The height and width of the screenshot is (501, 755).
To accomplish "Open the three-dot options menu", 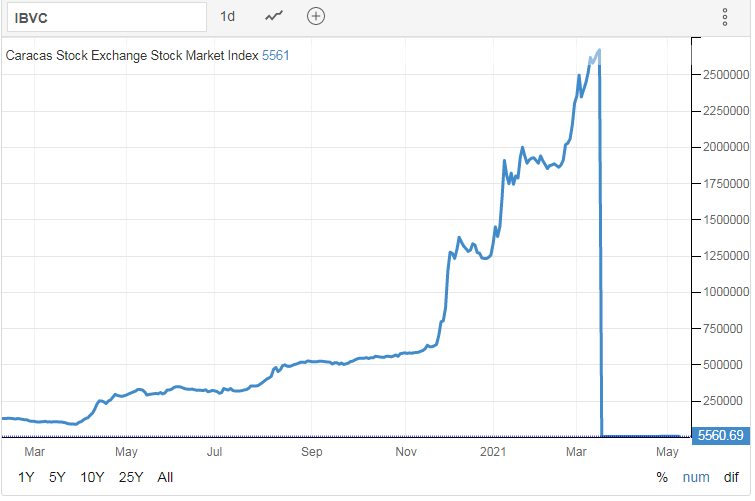I will [x=725, y=17].
